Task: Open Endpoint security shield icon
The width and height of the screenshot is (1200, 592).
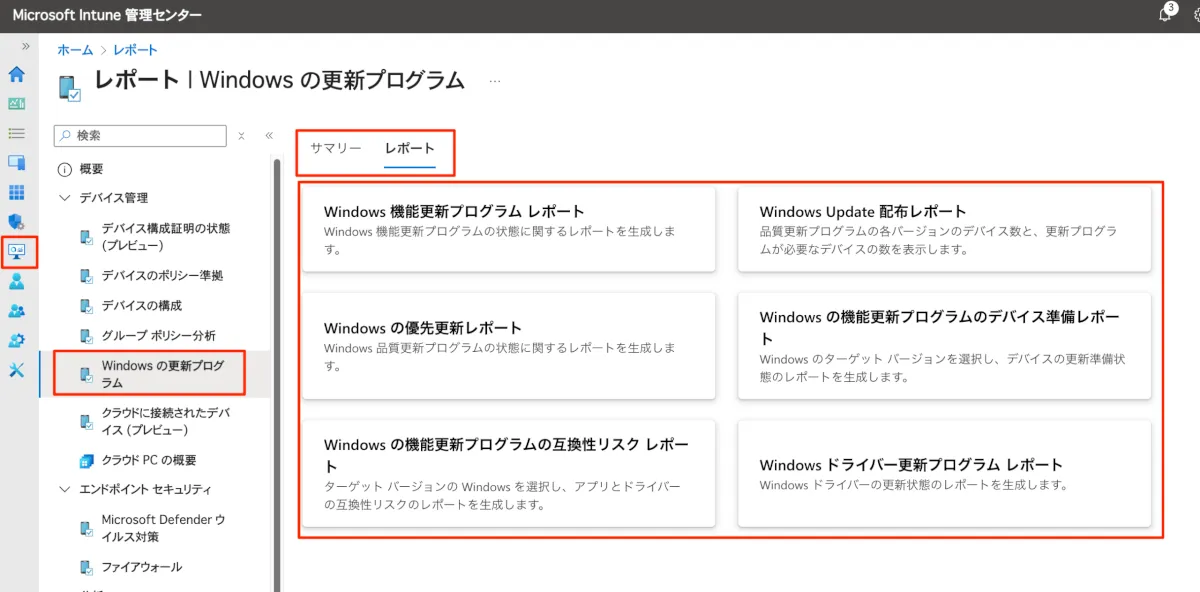Action: [x=17, y=221]
